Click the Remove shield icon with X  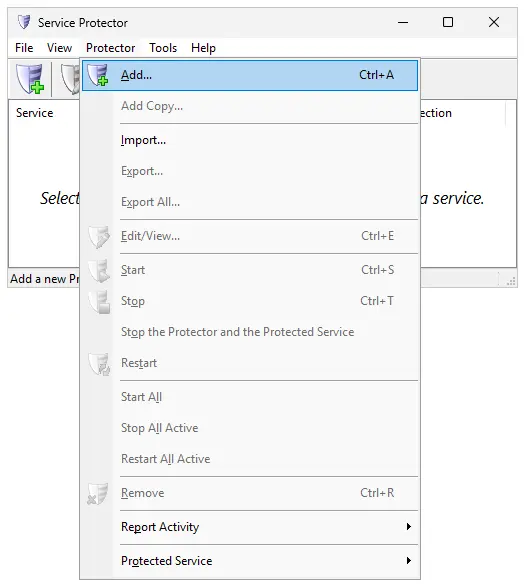[98, 493]
